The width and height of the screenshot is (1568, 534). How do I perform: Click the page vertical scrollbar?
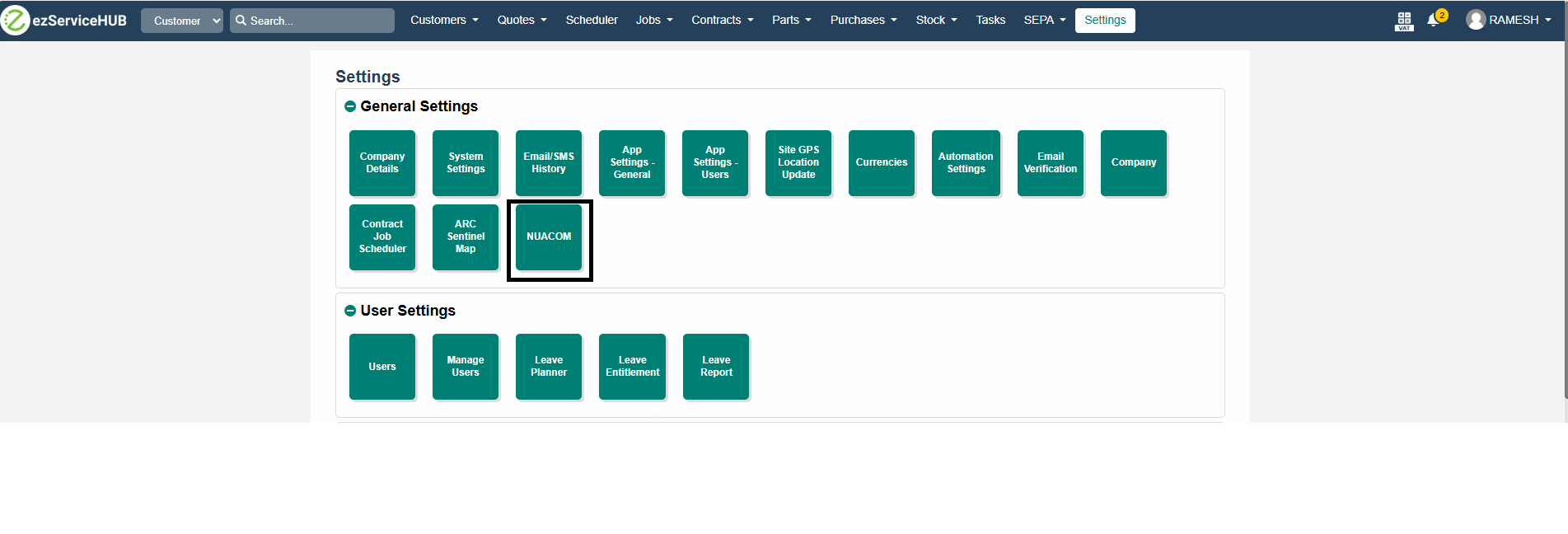coord(1565,206)
